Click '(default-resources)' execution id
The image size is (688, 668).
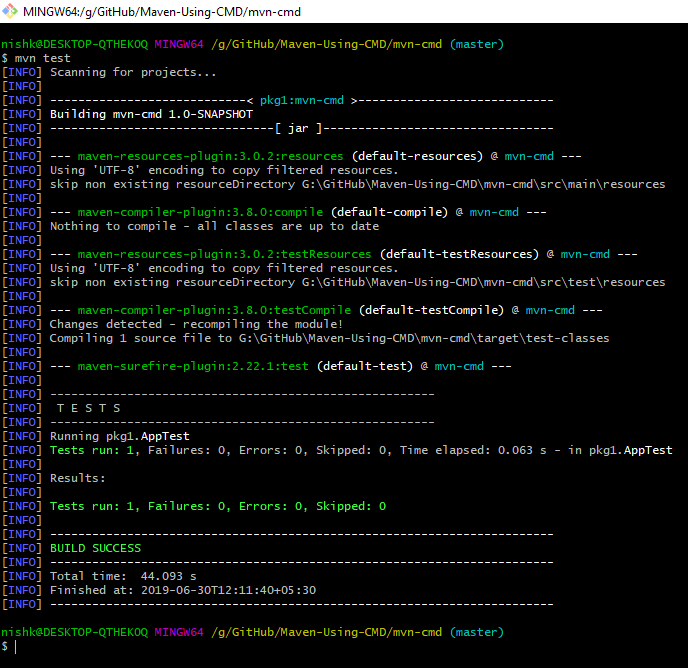point(417,157)
